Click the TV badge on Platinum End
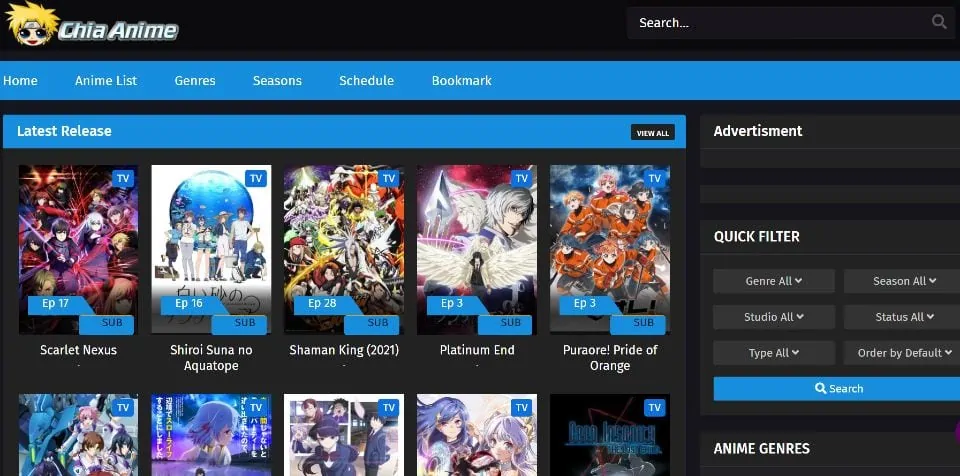This screenshot has height=476, width=960. click(522, 178)
